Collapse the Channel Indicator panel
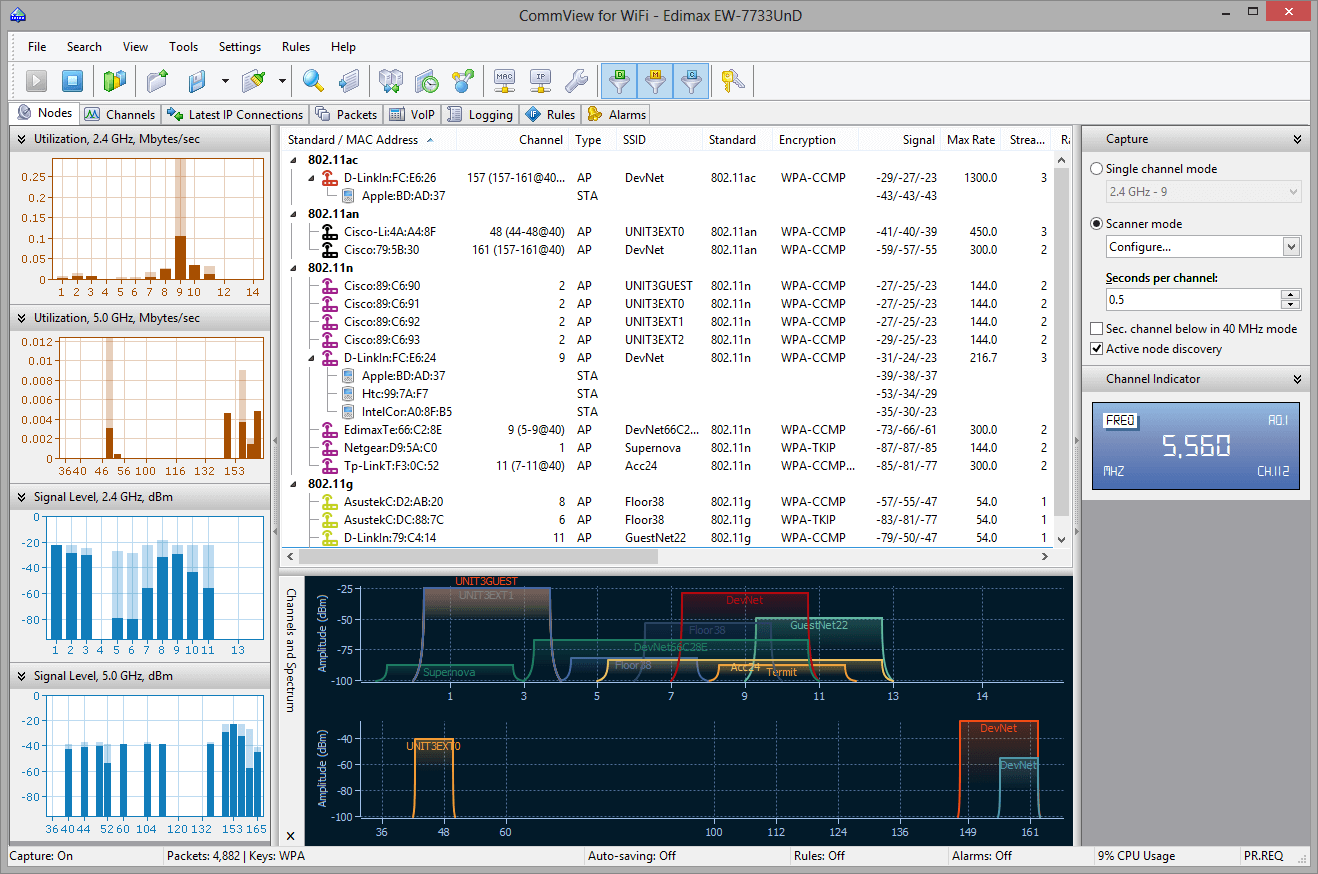Viewport: 1318px width, 874px height. point(1296,379)
